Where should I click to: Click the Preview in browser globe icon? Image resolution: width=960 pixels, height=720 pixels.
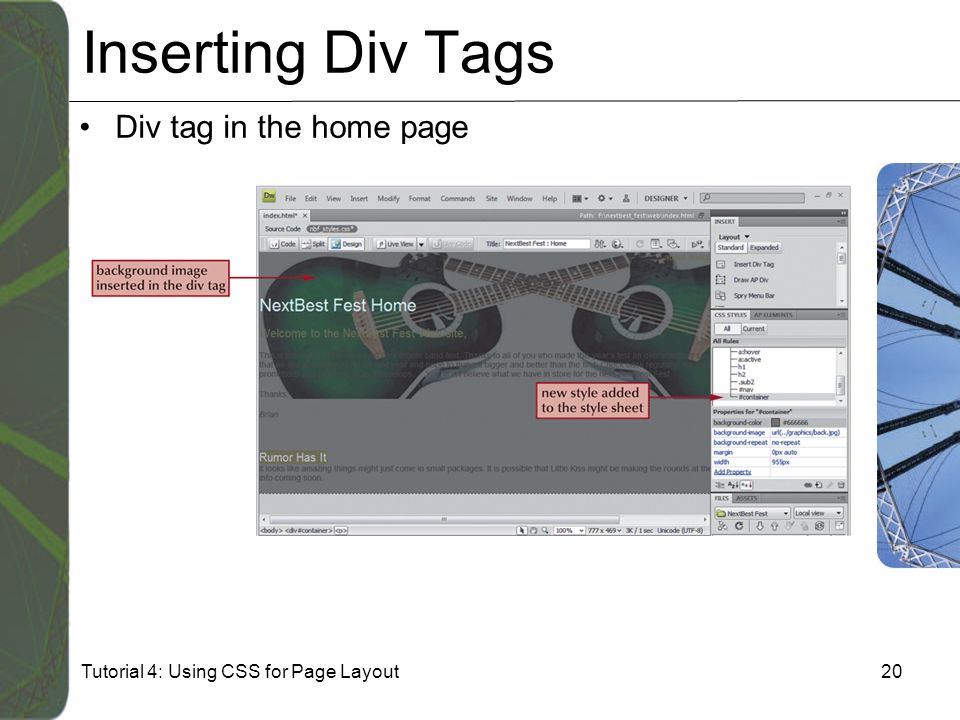(618, 244)
